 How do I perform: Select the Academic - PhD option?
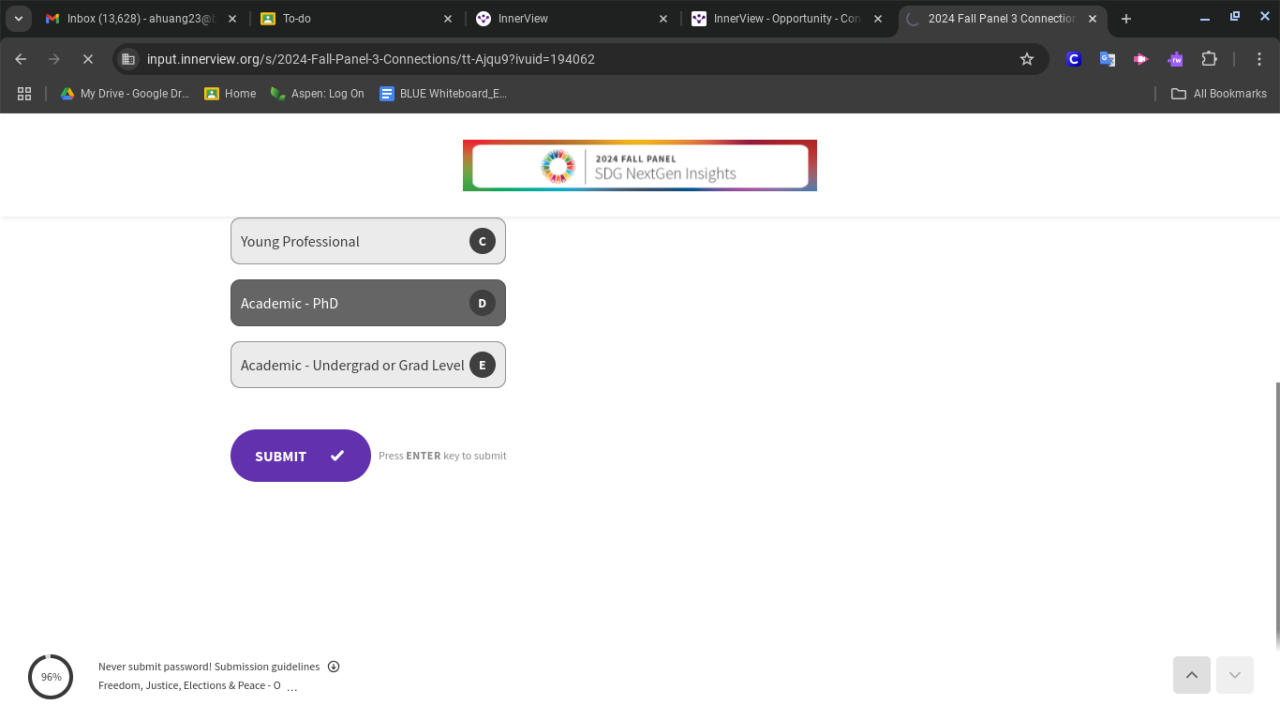(368, 303)
